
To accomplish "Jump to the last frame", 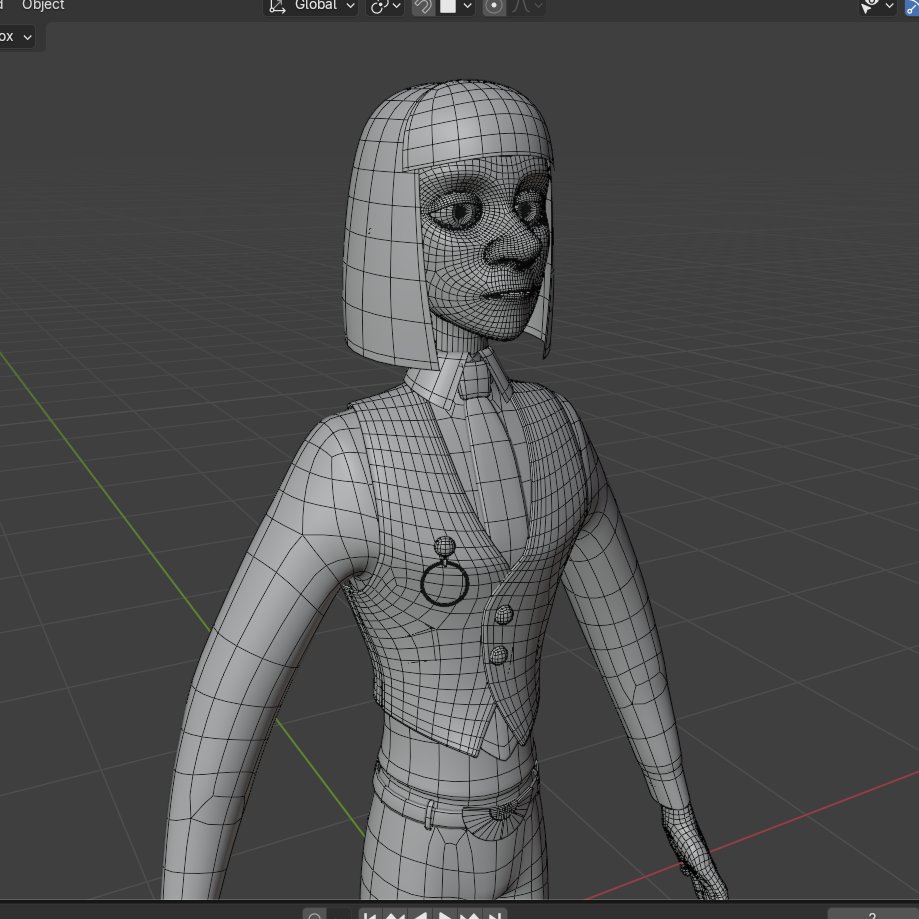I will pyautogui.click(x=496, y=914).
